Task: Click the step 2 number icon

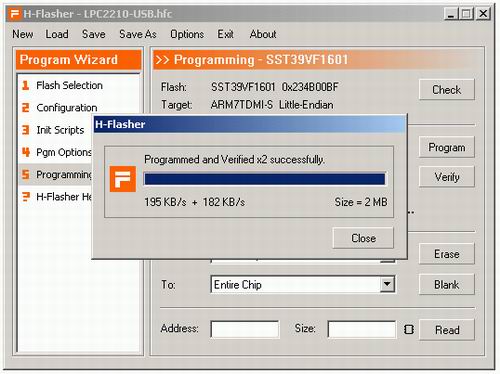Action: tap(25, 108)
